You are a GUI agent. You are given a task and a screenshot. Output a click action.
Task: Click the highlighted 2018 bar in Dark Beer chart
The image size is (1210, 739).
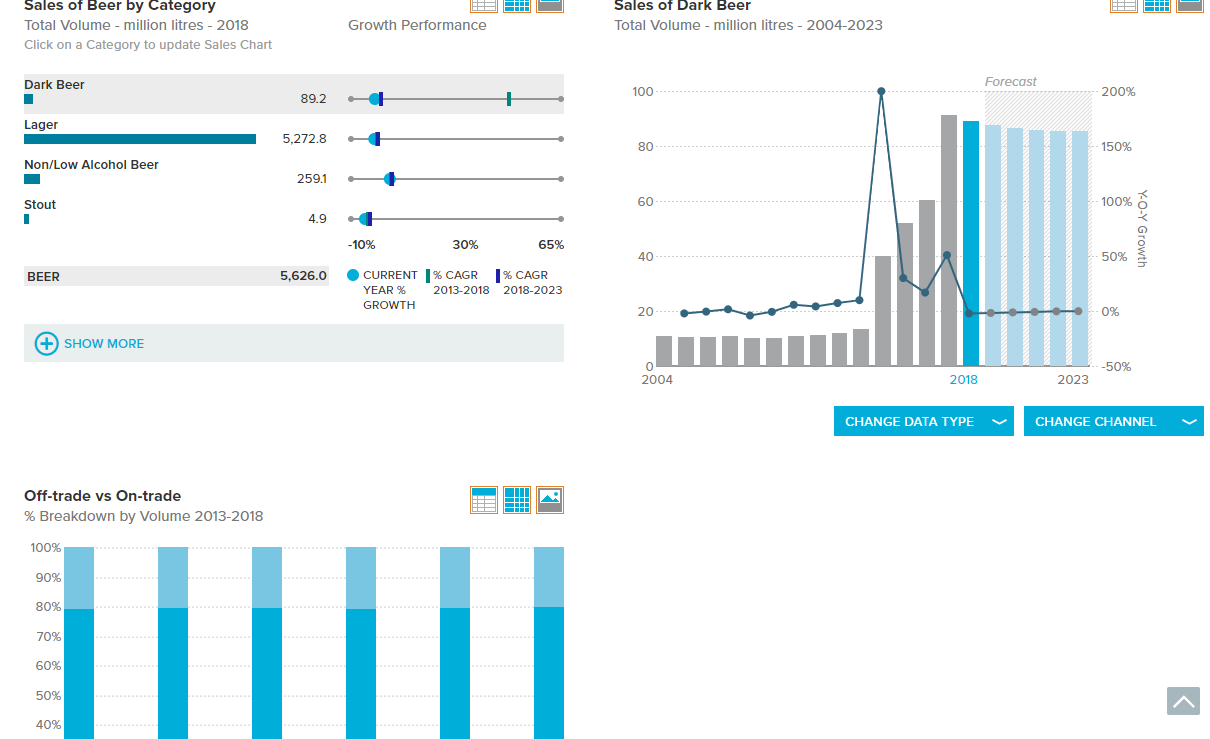coord(971,243)
